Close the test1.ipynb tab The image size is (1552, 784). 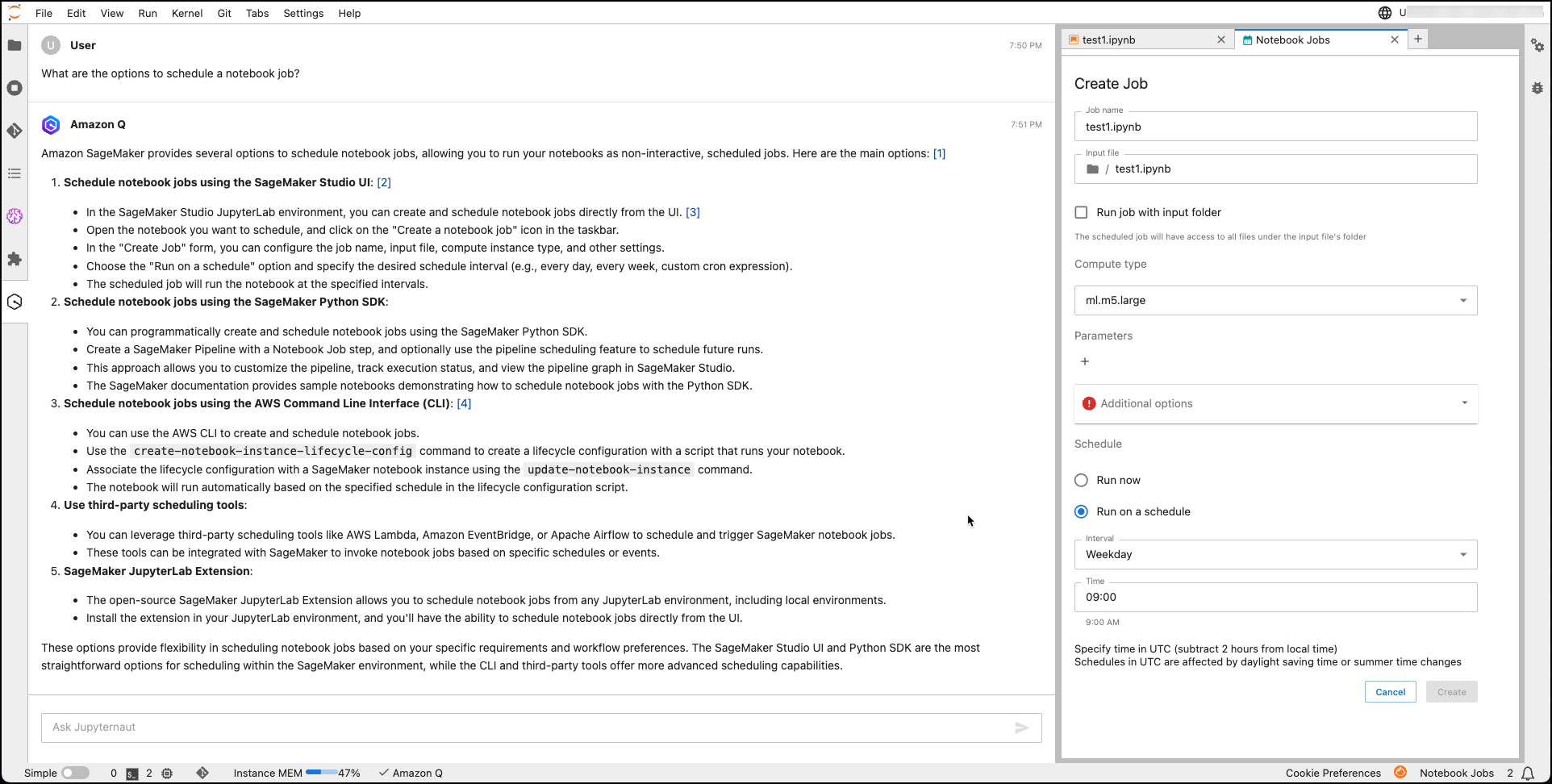pos(1221,40)
